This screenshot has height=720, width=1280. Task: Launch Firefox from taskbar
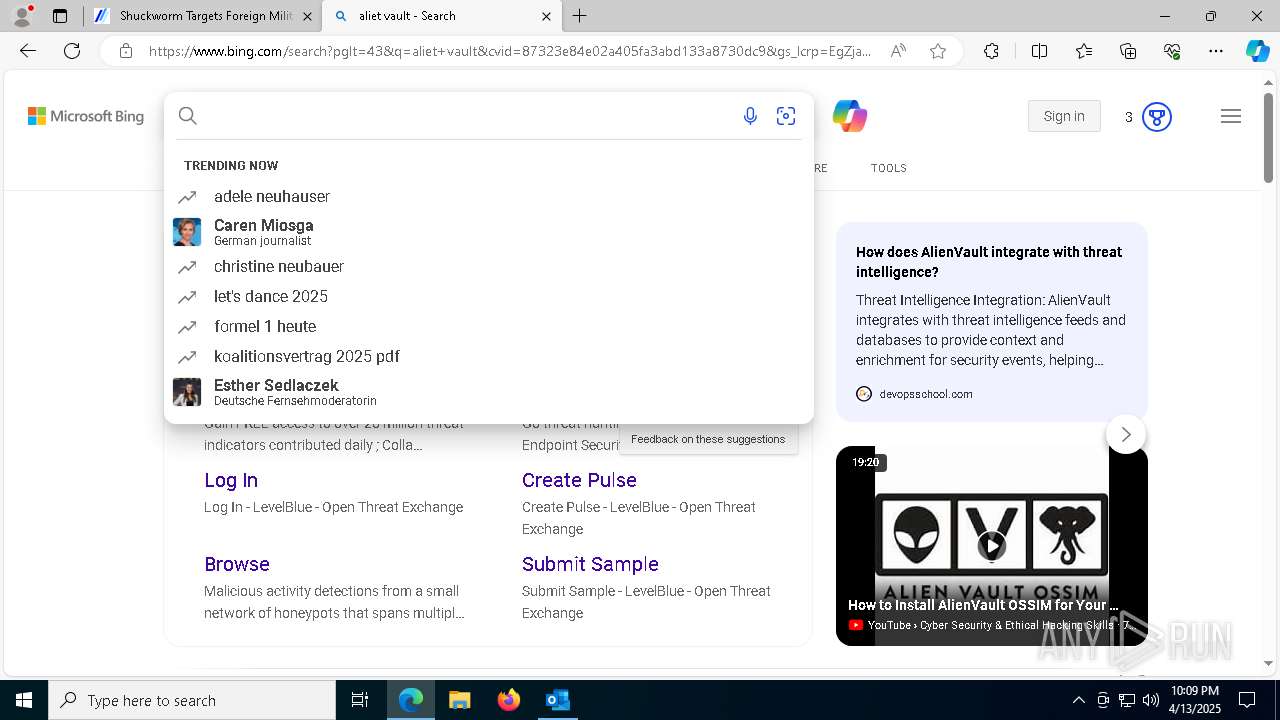pos(509,700)
